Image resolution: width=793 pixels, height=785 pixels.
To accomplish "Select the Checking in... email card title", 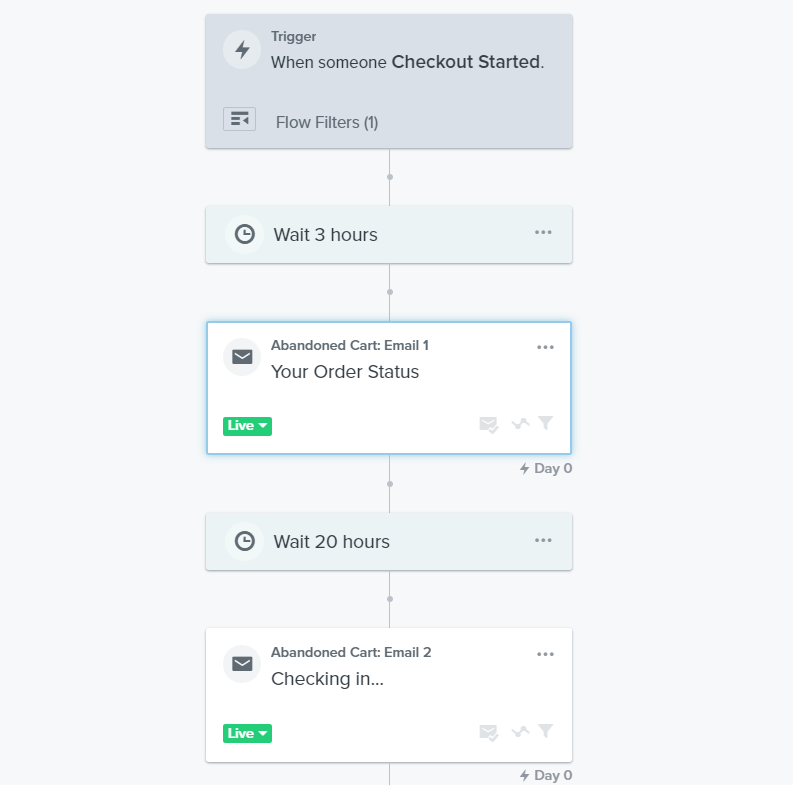I will coord(327,679).
